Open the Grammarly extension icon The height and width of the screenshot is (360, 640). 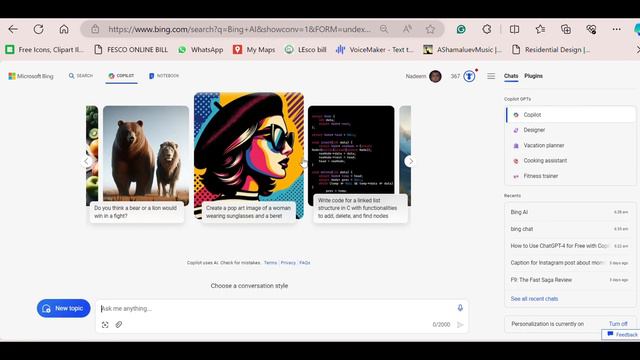461,29
